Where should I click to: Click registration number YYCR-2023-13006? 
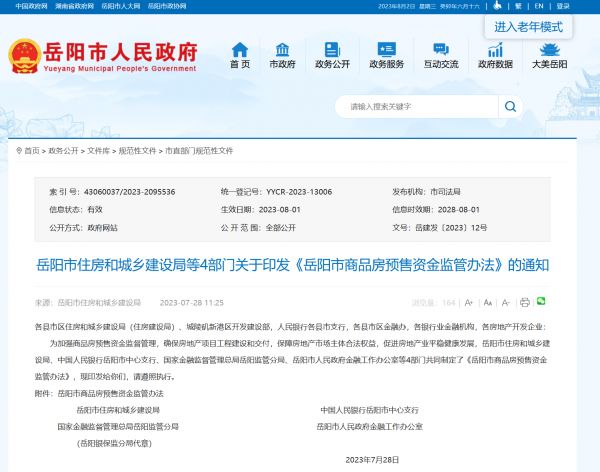pyautogui.click(x=299, y=192)
